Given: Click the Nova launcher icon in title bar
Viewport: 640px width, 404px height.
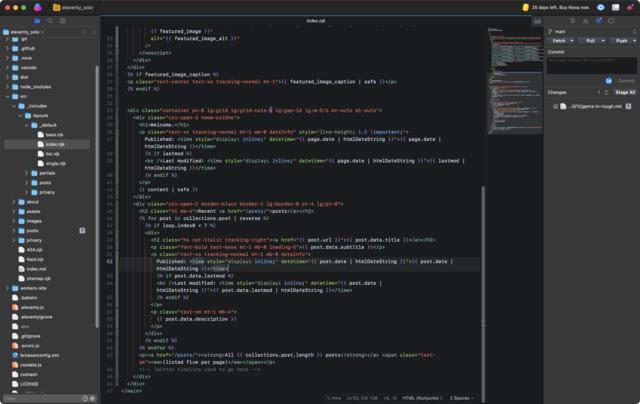Looking at the screenshot, I should point(38,7).
